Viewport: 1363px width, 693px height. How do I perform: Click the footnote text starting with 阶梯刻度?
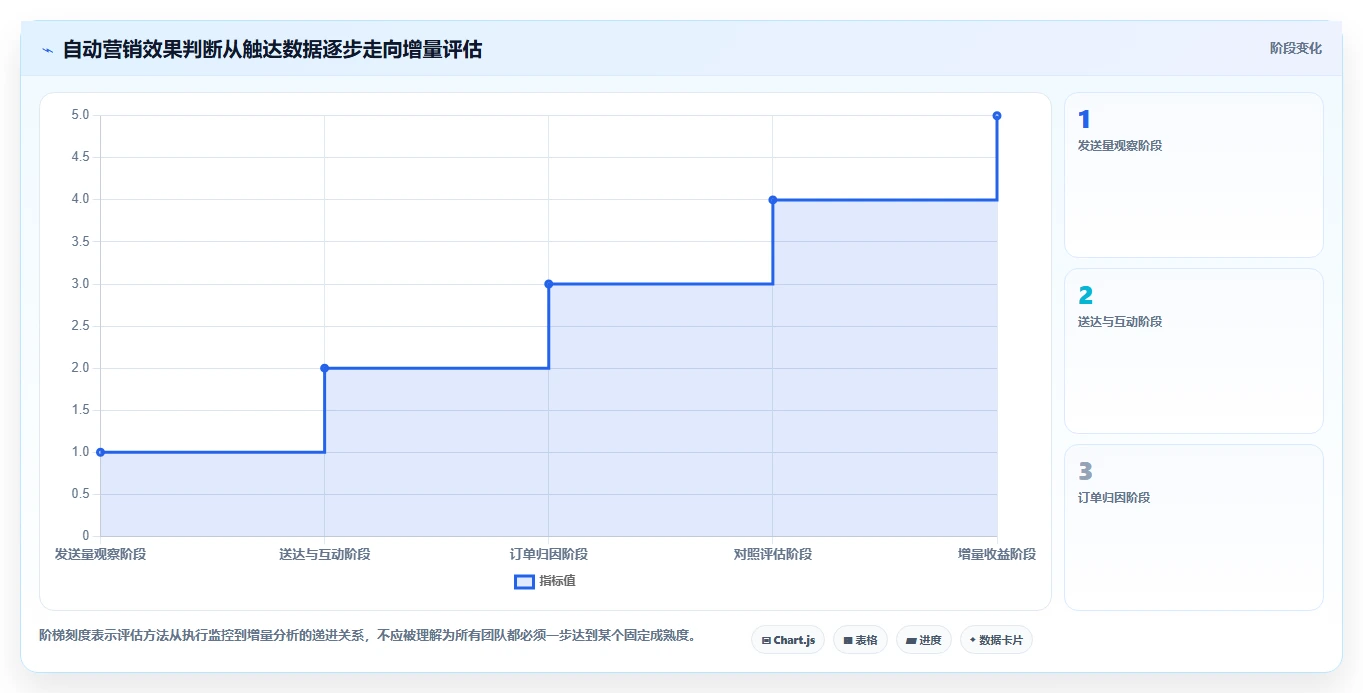(x=368, y=635)
